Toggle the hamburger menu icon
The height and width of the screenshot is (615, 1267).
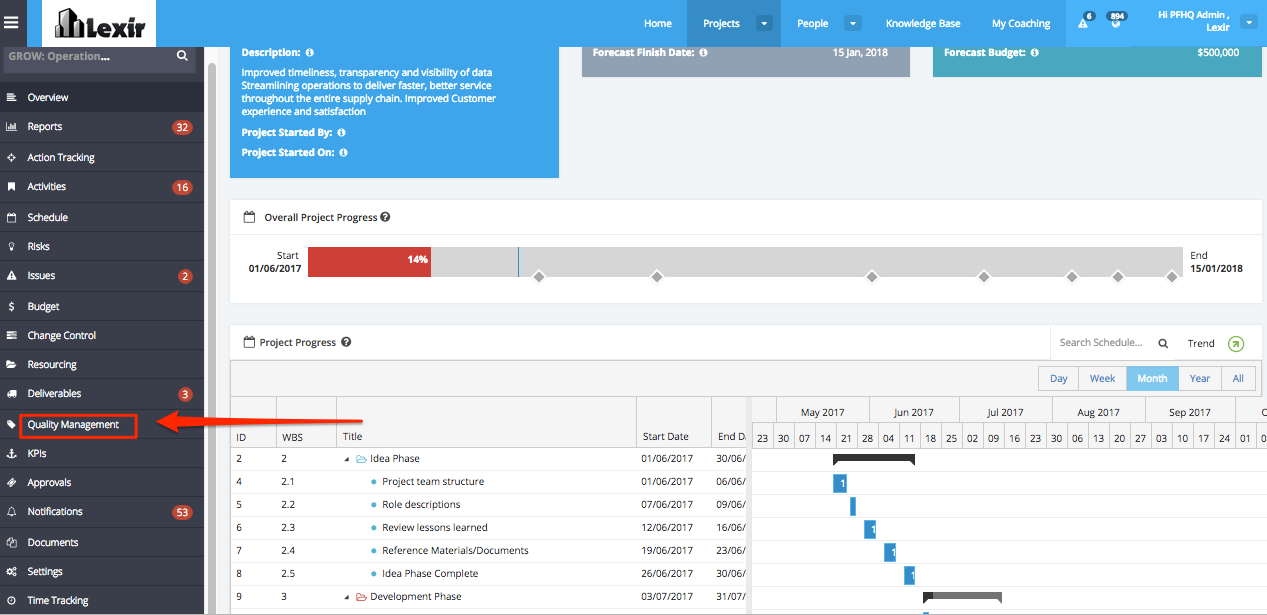11,22
